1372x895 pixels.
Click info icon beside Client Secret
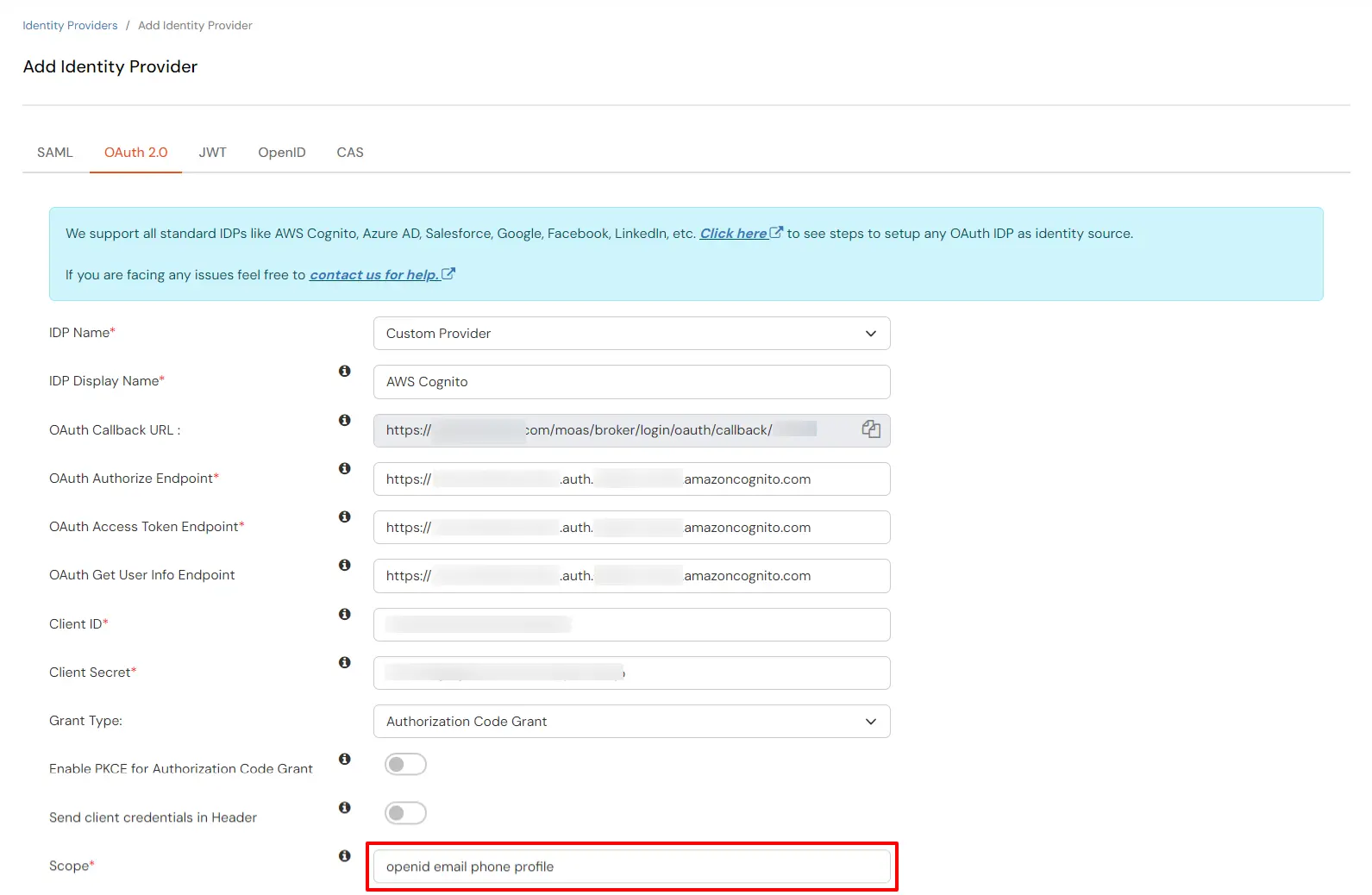click(x=345, y=662)
